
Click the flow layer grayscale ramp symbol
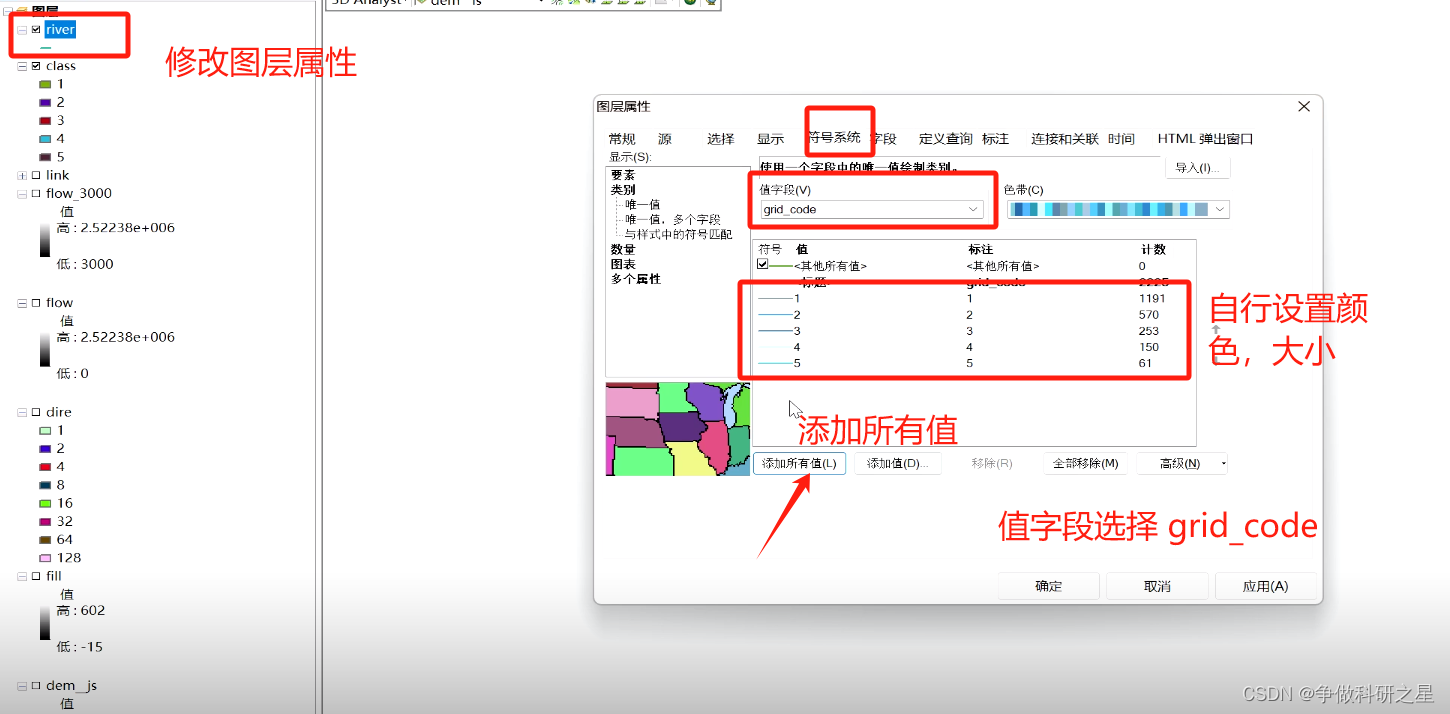pos(45,351)
